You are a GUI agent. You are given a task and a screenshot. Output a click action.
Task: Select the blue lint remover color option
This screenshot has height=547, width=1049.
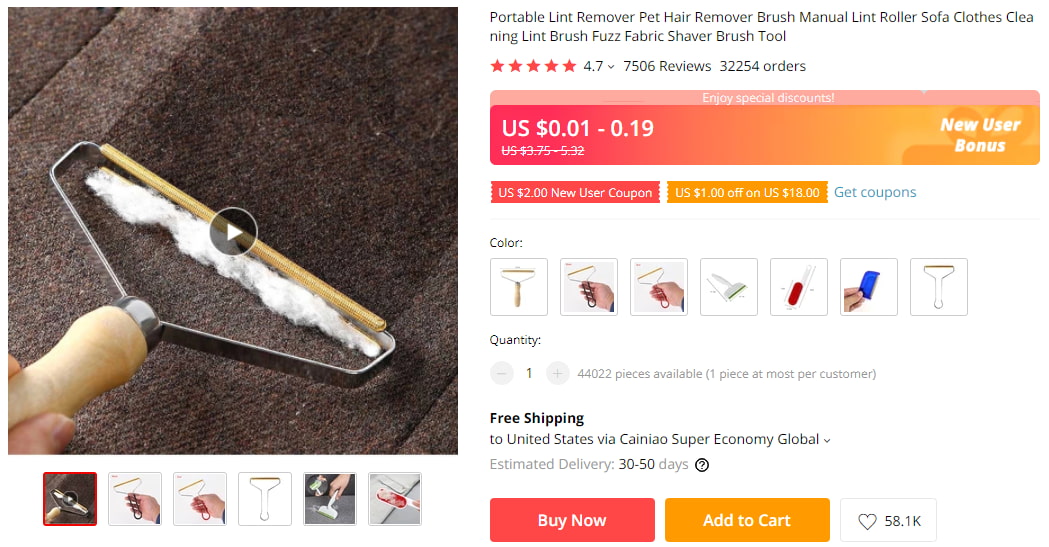click(869, 287)
